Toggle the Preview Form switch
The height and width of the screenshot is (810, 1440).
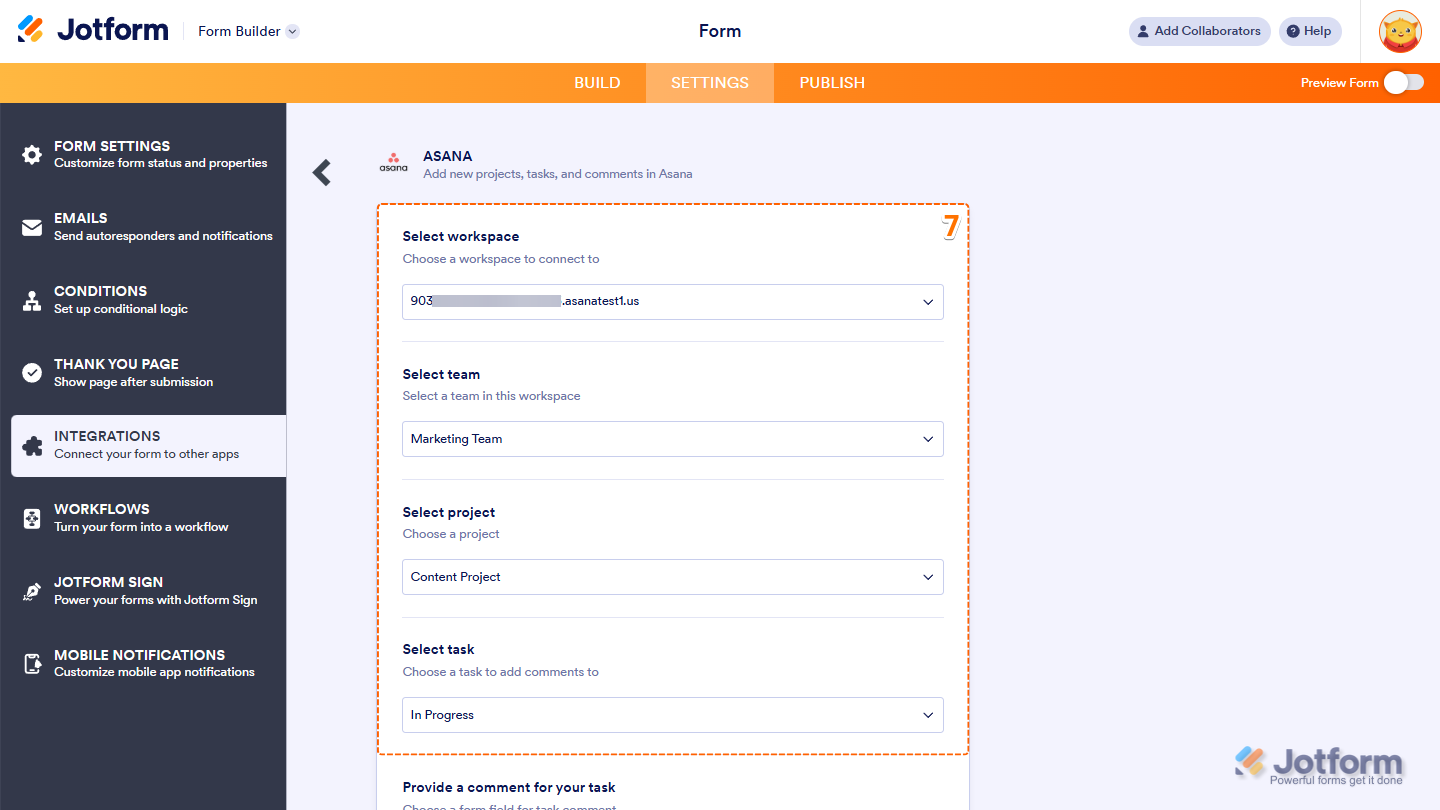1404,83
